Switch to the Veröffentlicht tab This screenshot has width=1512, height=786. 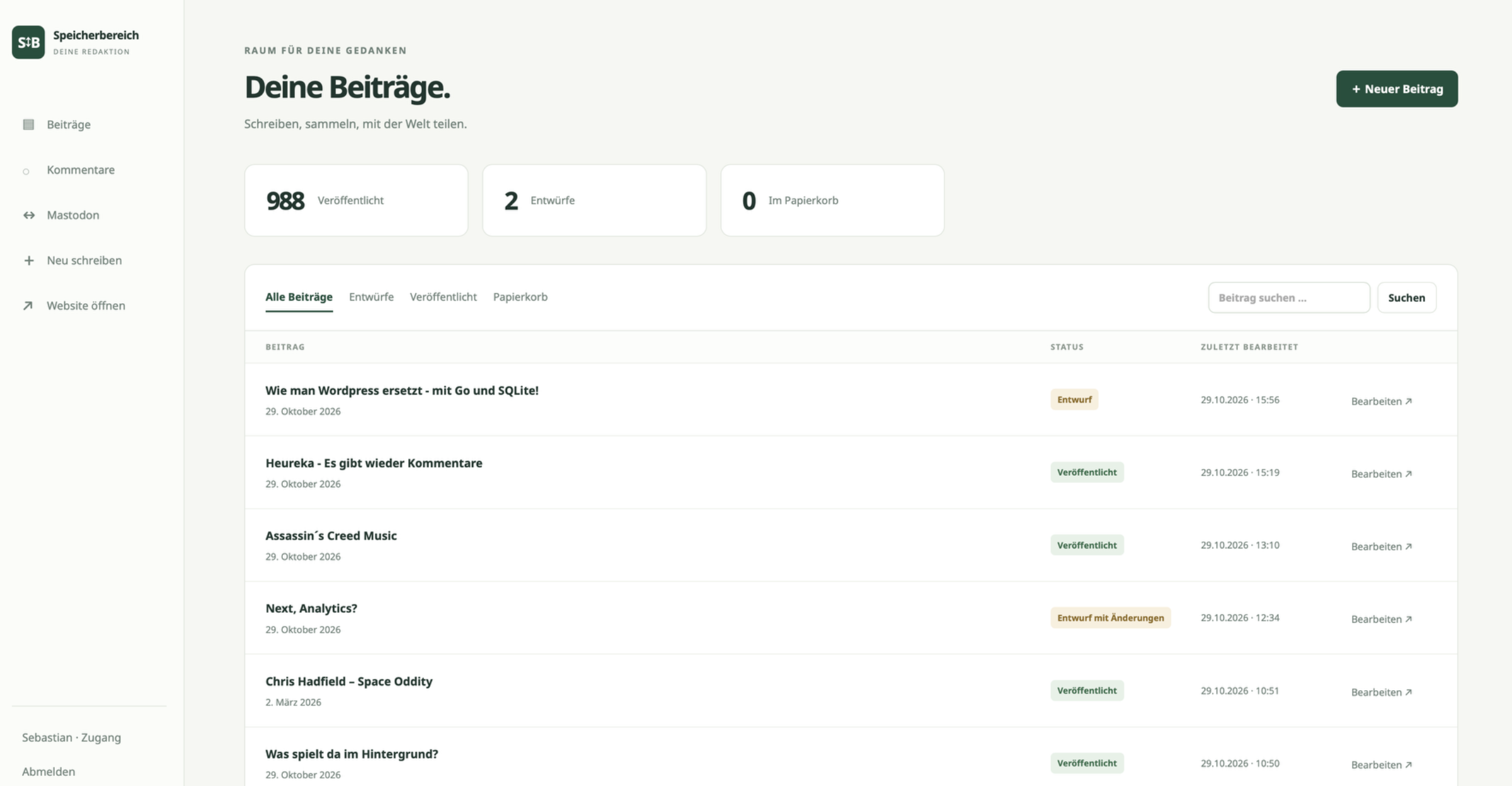click(443, 297)
